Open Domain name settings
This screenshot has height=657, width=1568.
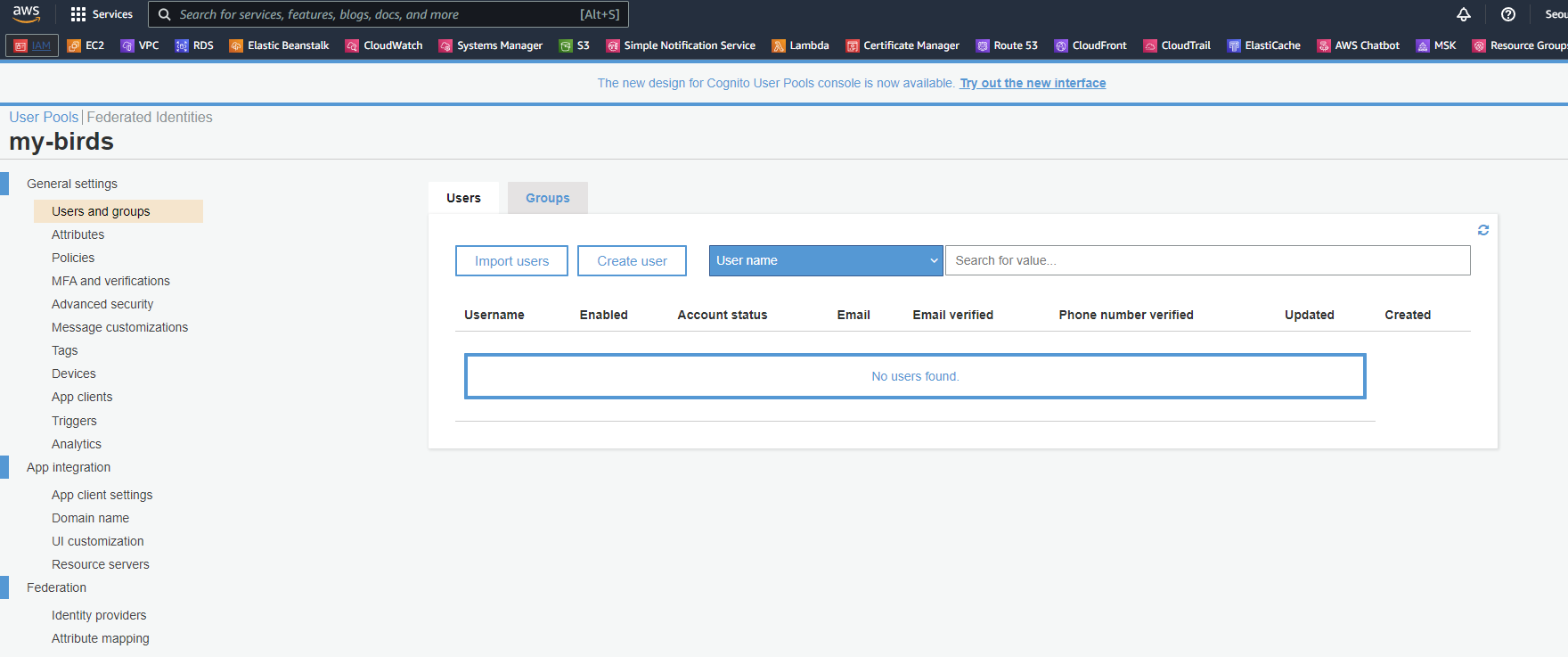(90, 518)
